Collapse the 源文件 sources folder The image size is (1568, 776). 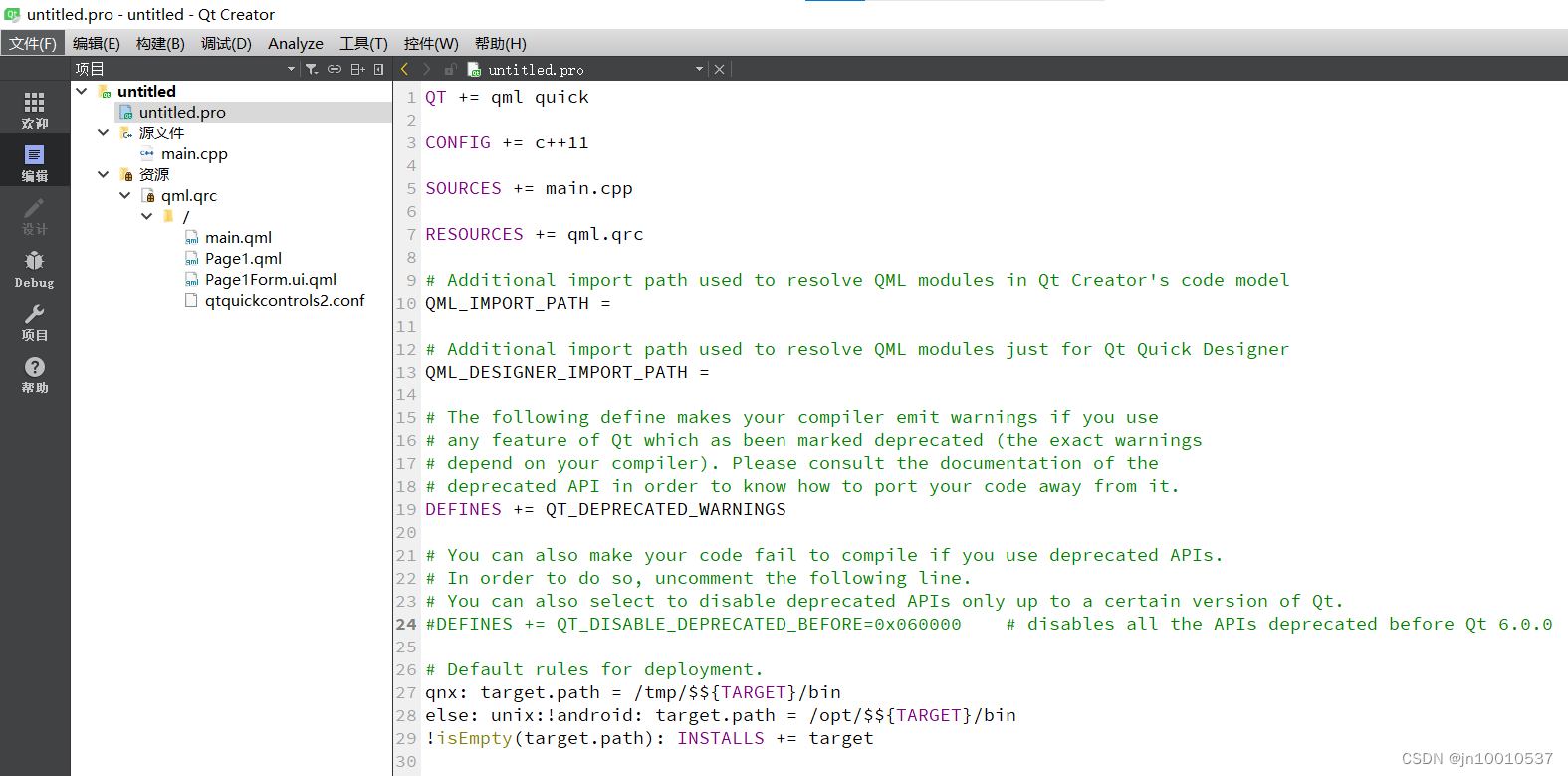click(103, 132)
